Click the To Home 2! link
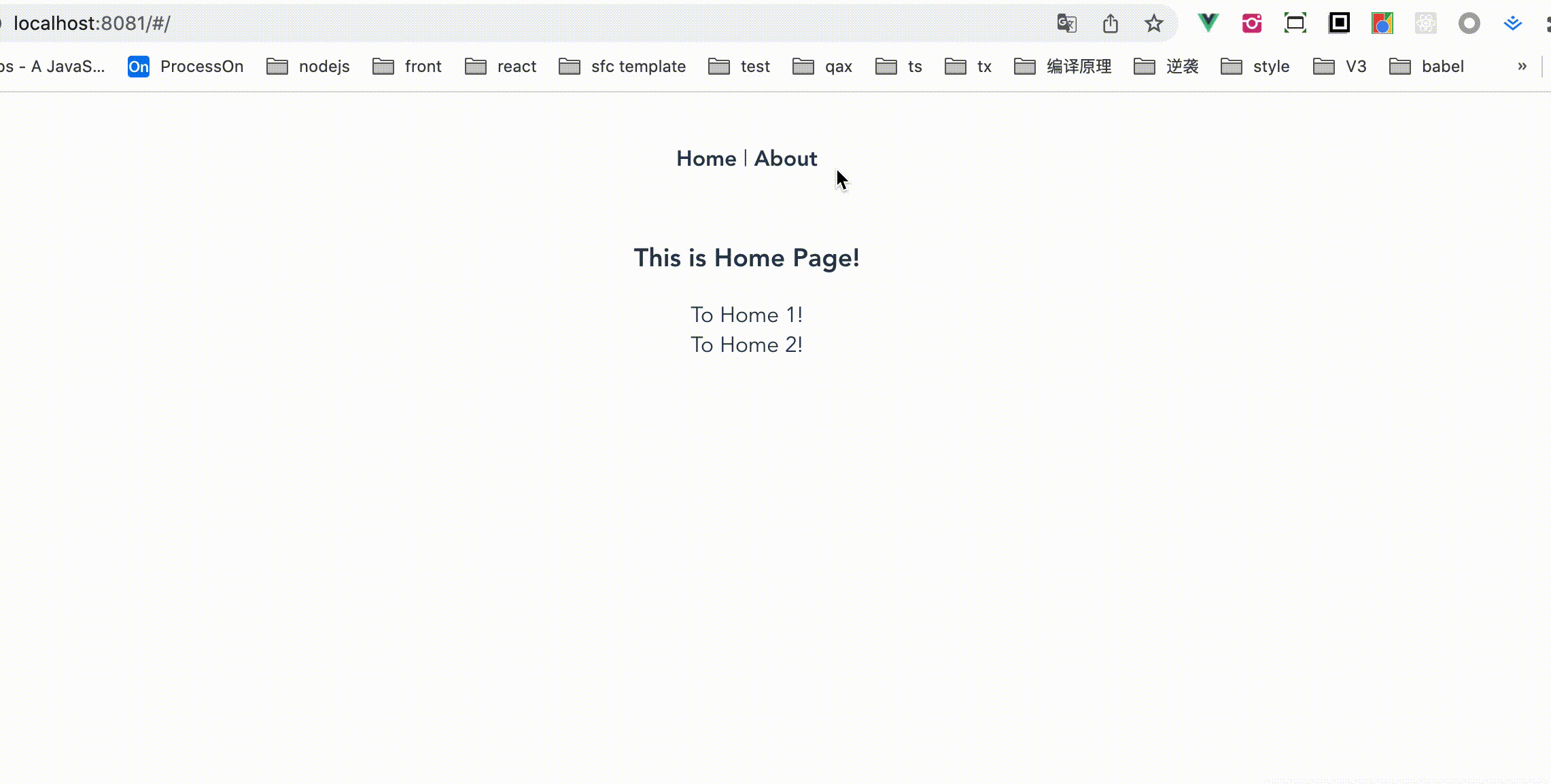 pyautogui.click(x=746, y=344)
